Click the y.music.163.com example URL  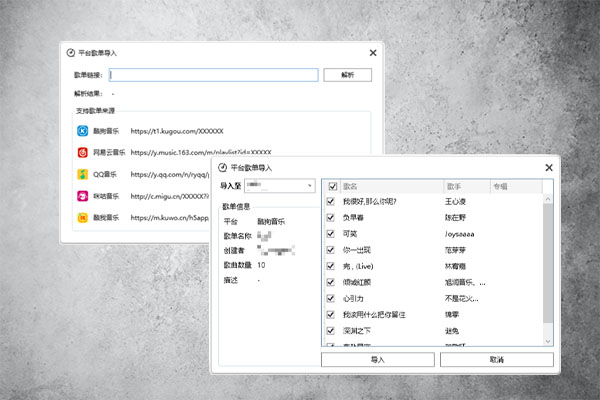pyautogui.click(x=201, y=152)
